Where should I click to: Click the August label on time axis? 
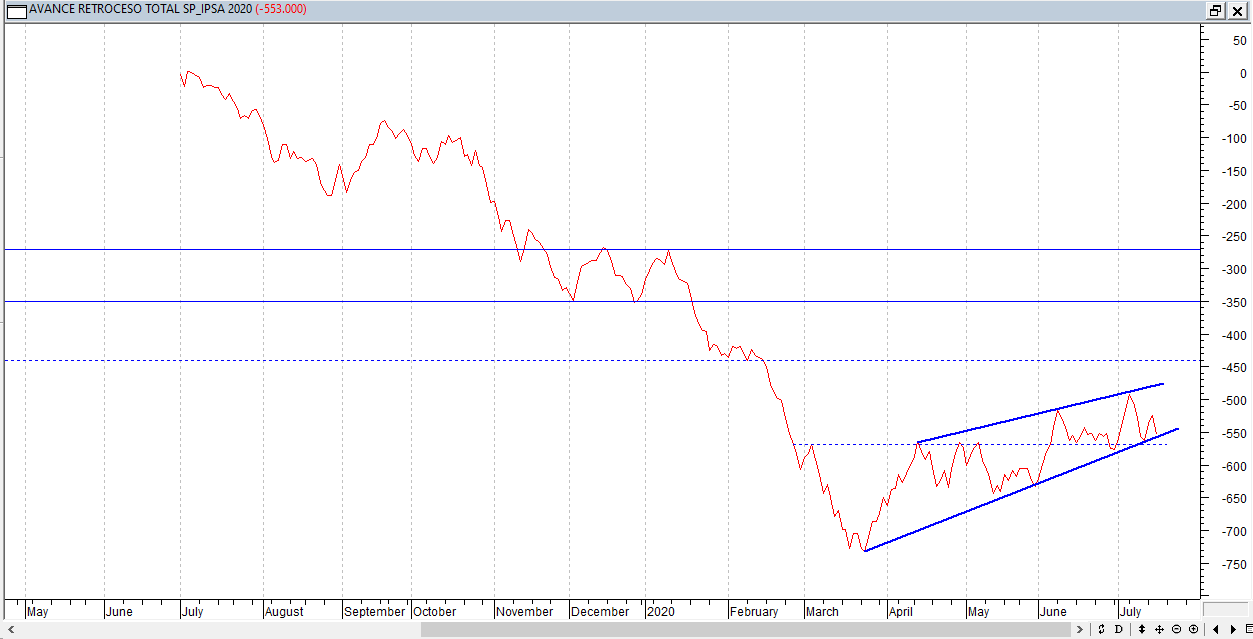[x=286, y=611]
